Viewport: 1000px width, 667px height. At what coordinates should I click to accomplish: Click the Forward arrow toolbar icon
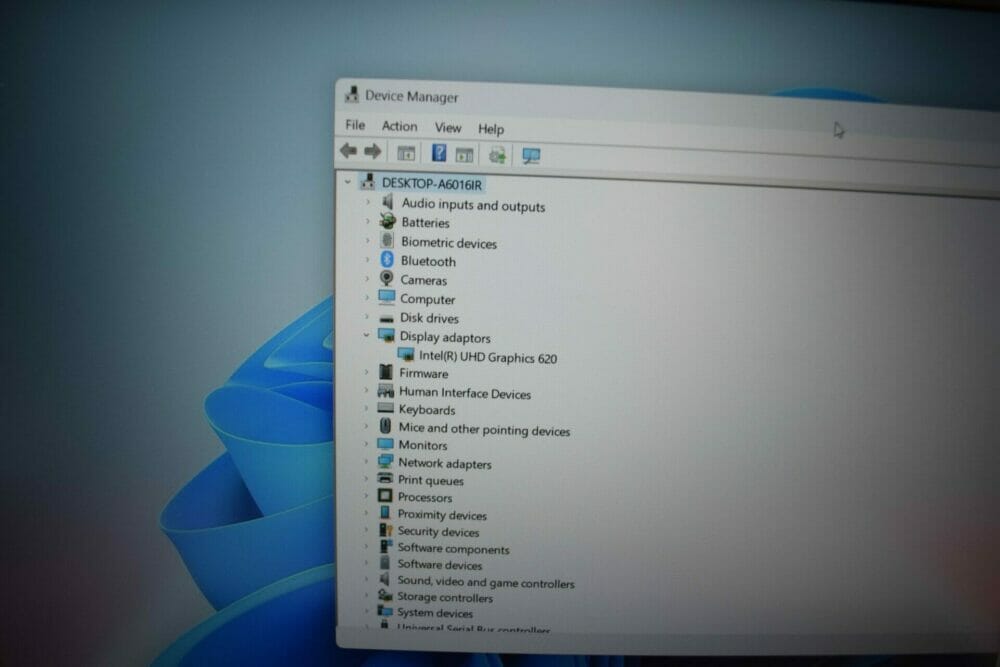[x=372, y=152]
